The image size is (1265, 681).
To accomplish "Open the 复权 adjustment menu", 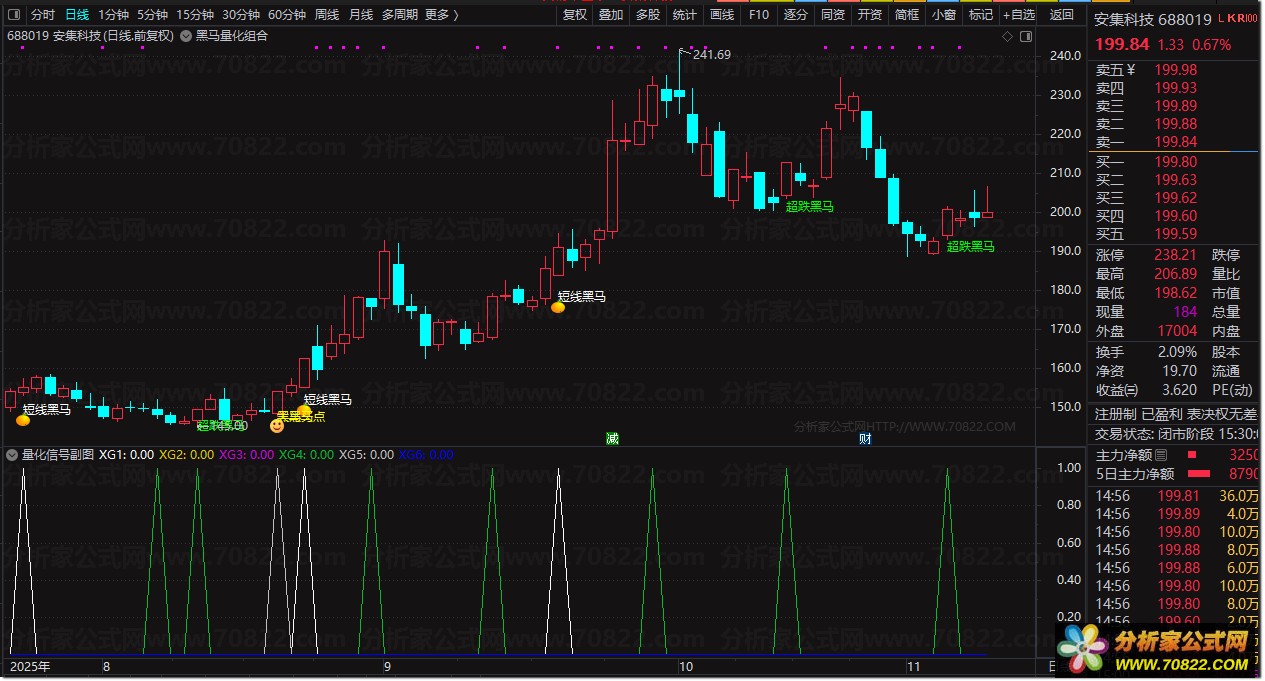I will 575,15.
